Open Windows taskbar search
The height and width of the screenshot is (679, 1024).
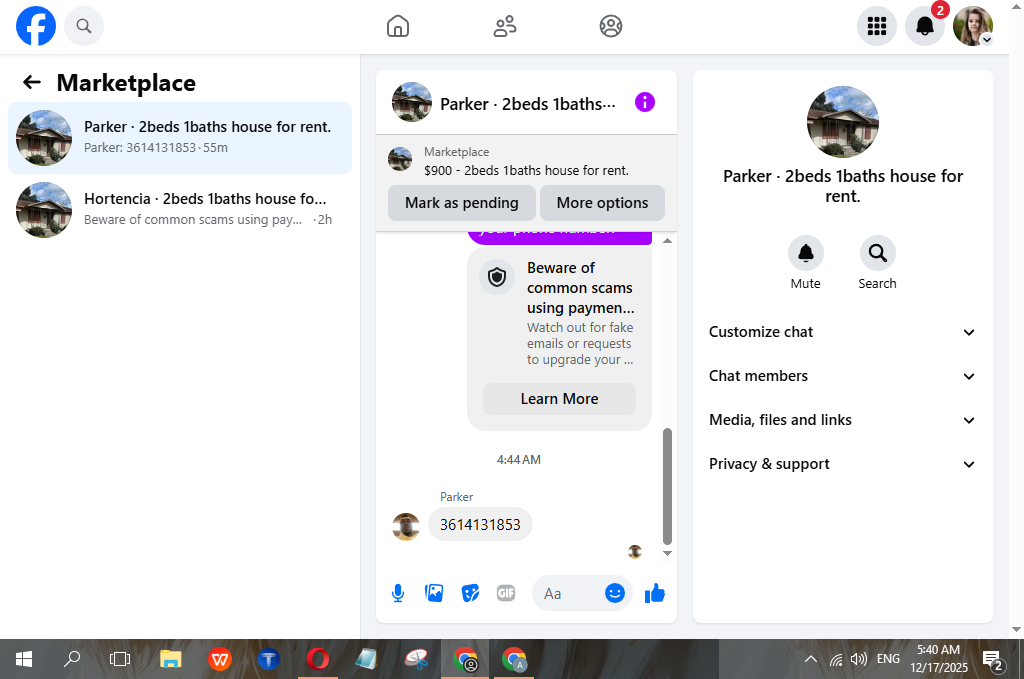(72, 659)
